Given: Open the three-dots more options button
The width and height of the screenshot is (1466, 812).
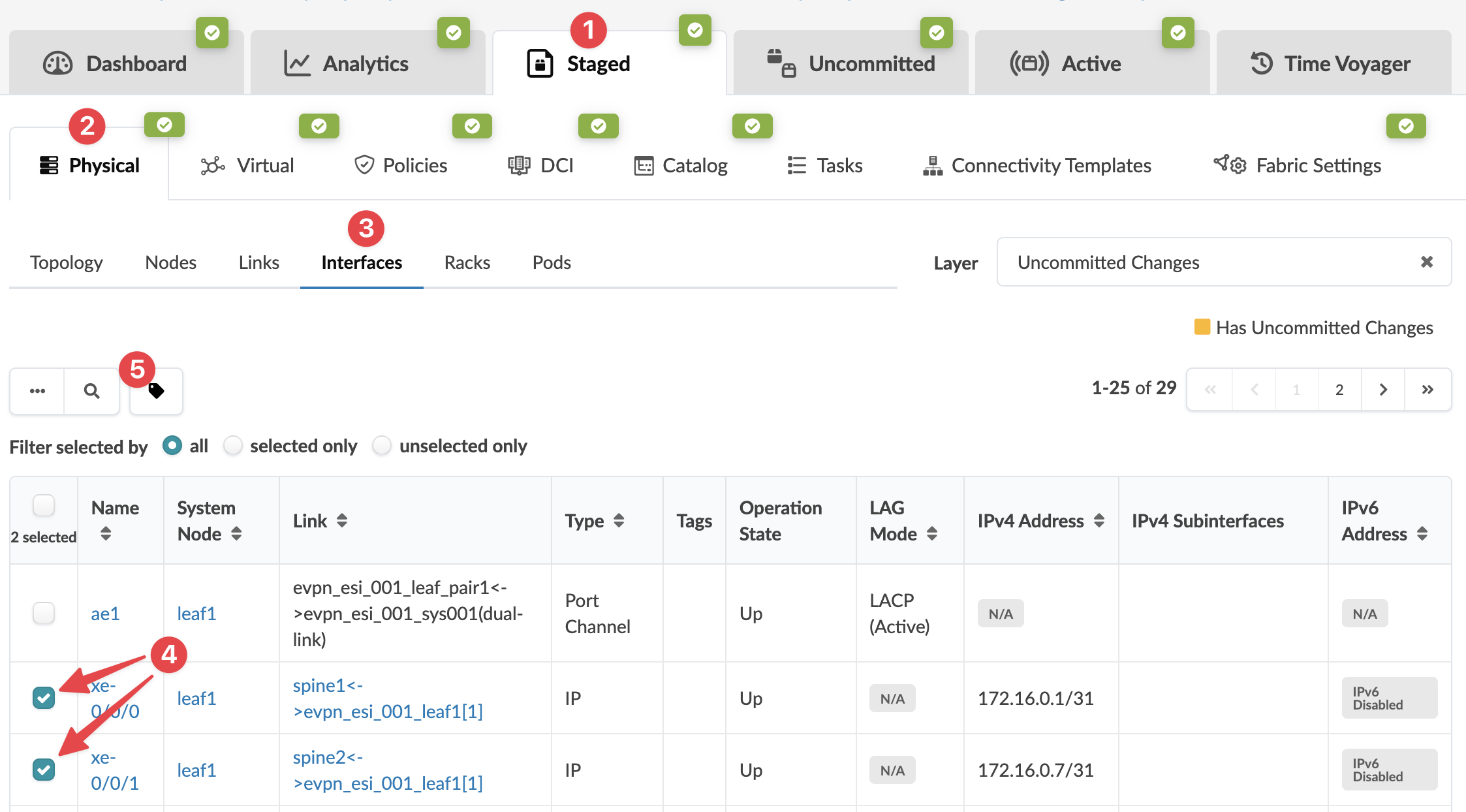Looking at the screenshot, I should (37, 390).
